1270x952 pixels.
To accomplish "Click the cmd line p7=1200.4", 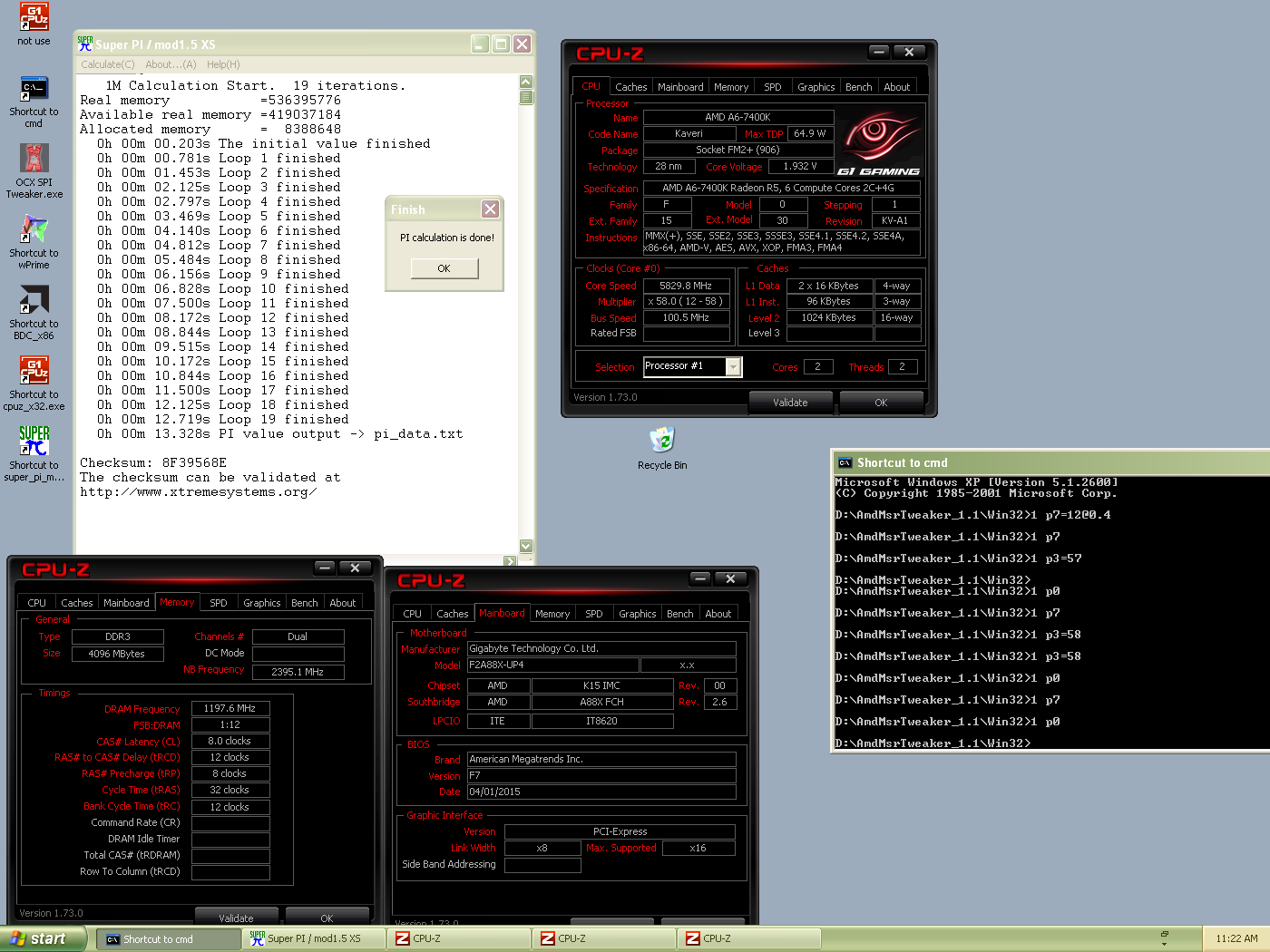I will 972,515.
